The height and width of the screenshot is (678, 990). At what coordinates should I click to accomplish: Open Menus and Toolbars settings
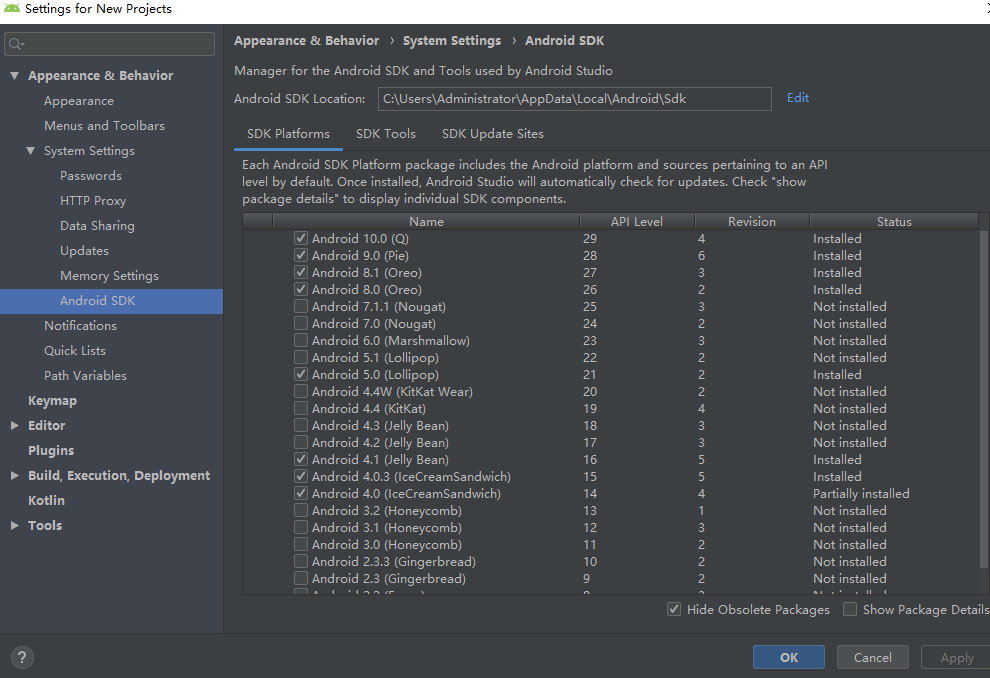pyautogui.click(x=104, y=126)
